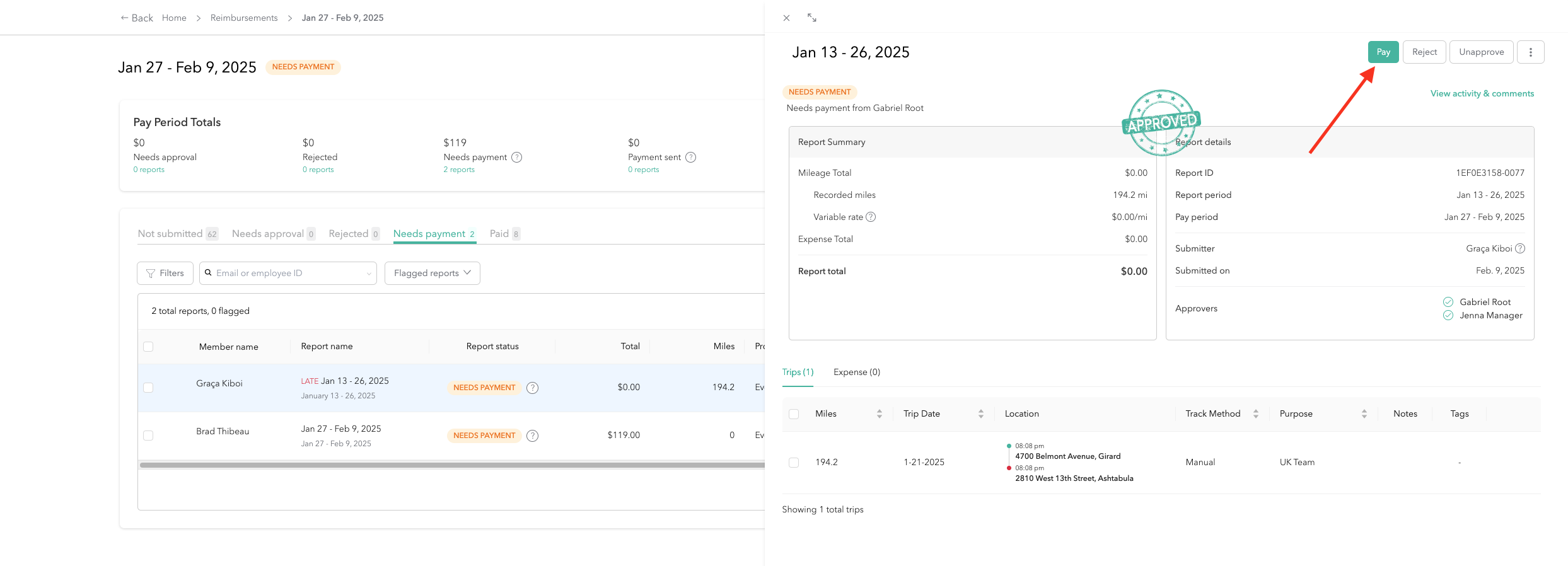Click the expand panel arrows icon

tap(811, 18)
